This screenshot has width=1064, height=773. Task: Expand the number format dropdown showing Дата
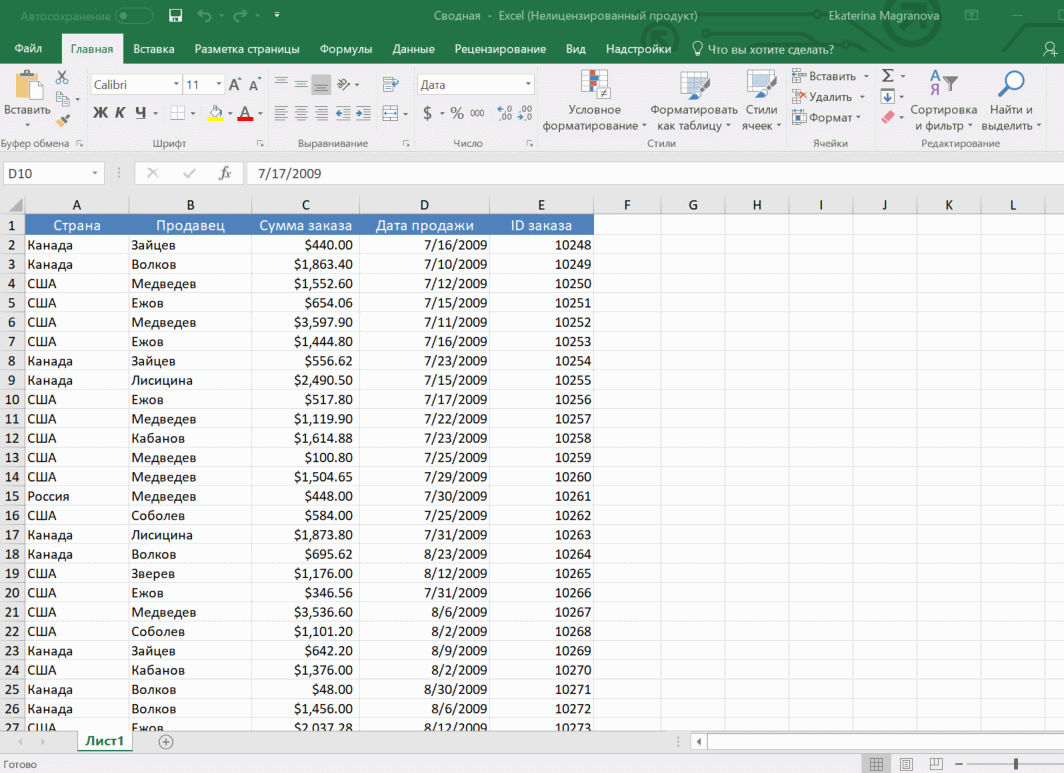point(528,85)
